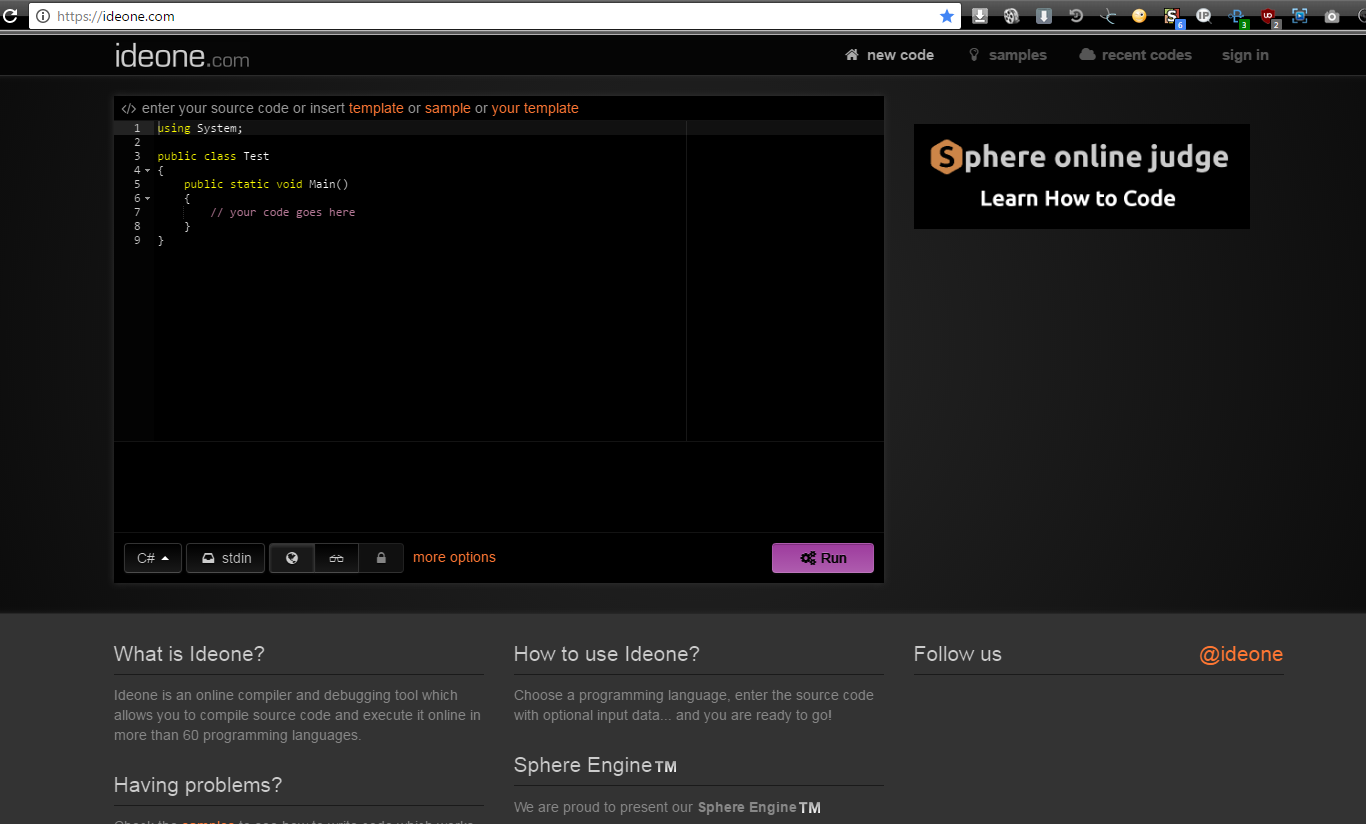This screenshot has height=824, width=1366.
Task: Open the gray down-arrow downloader extension
Action: tap(1044, 16)
